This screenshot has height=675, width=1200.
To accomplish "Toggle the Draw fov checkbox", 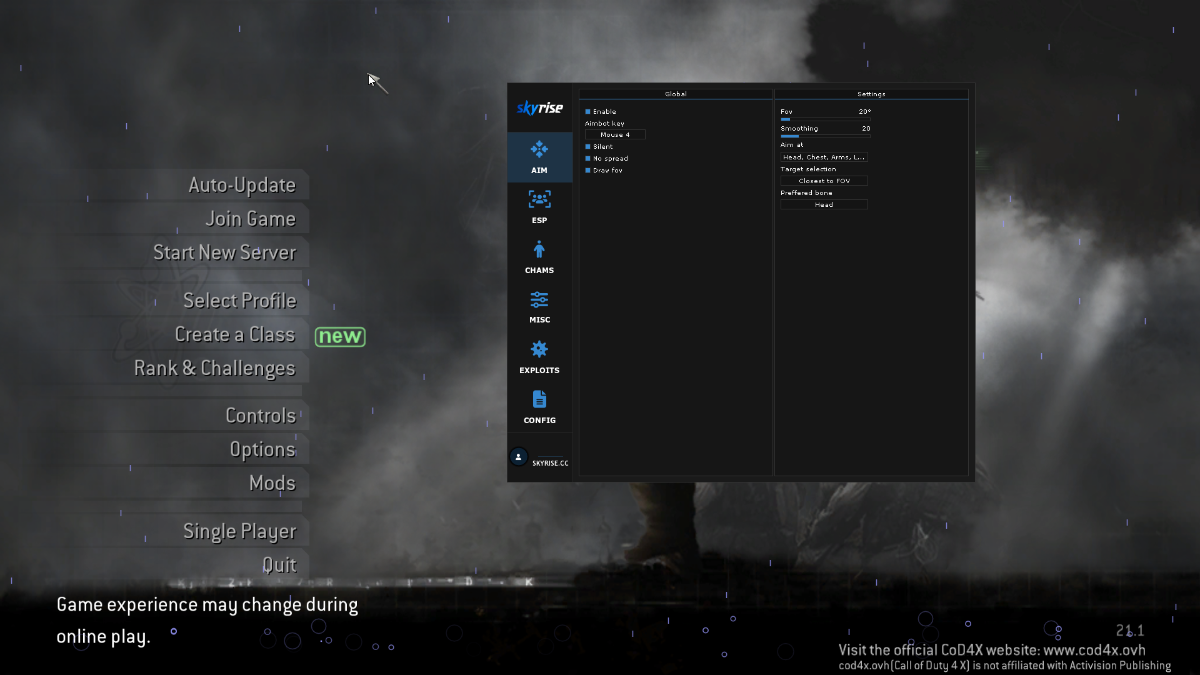I will pyautogui.click(x=588, y=171).
